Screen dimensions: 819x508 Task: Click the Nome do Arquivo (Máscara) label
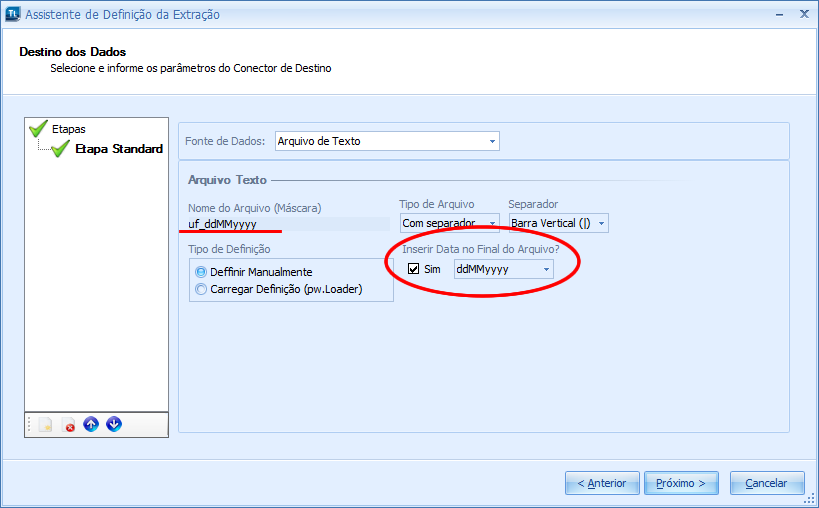point(254,208)
